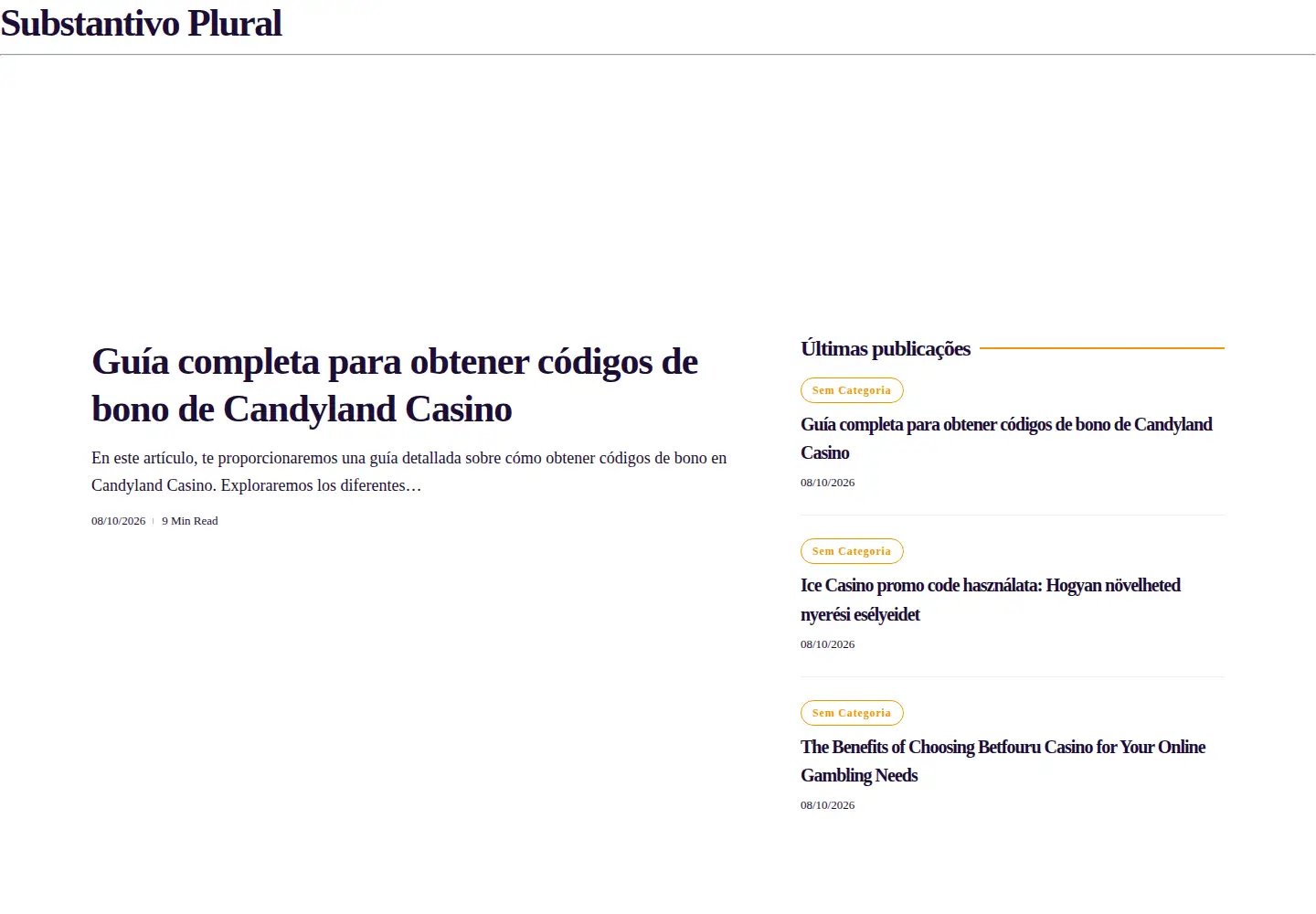
Task: Click the featured article excerpt starting 'En este artículo'
Action: [409, 472]
